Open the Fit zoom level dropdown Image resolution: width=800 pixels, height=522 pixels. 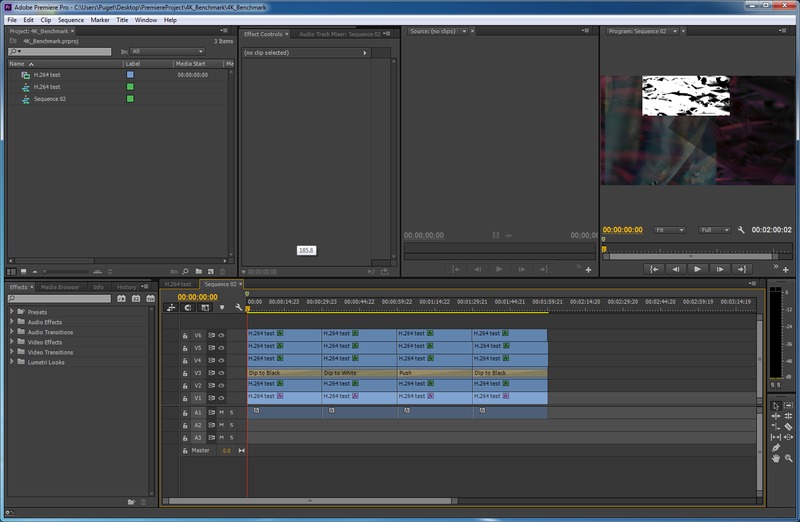pos(671,230)
